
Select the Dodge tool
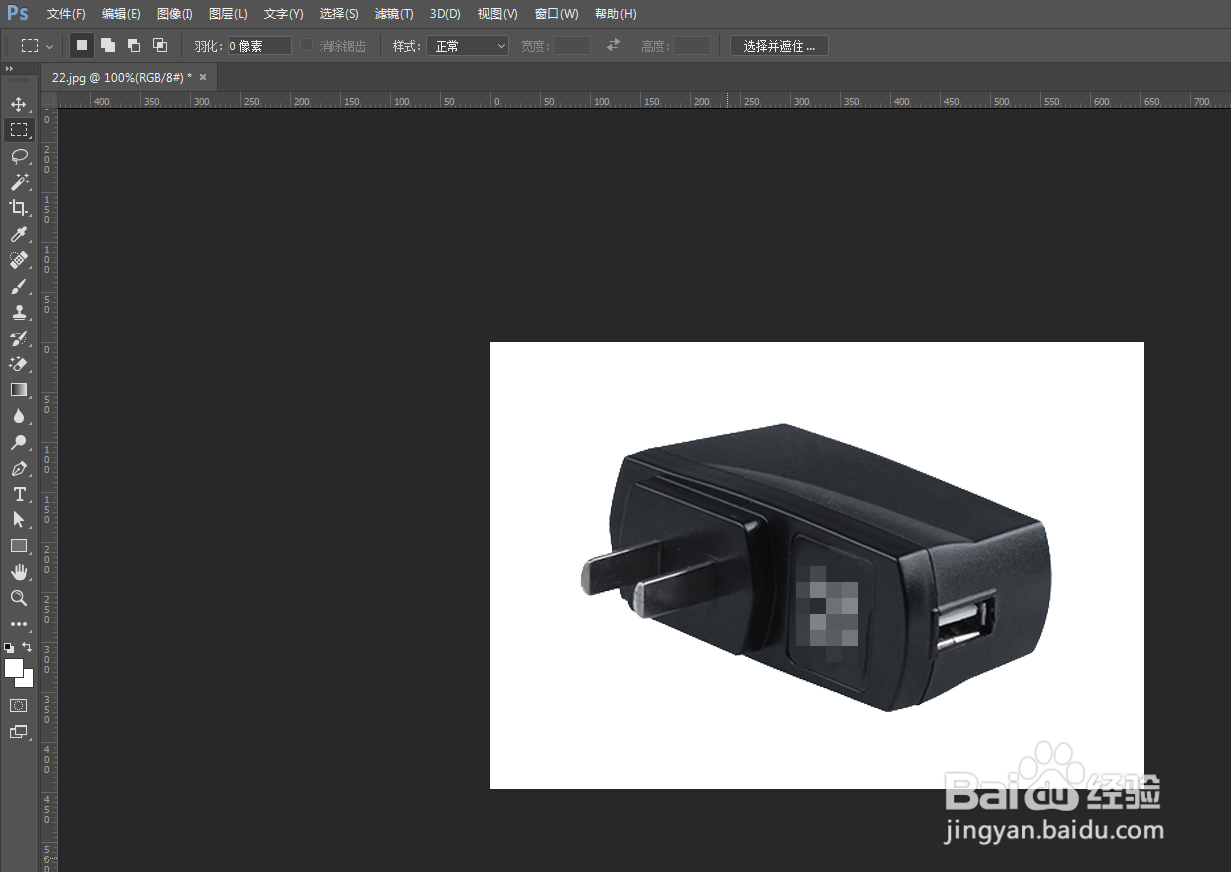coord(18,442)
